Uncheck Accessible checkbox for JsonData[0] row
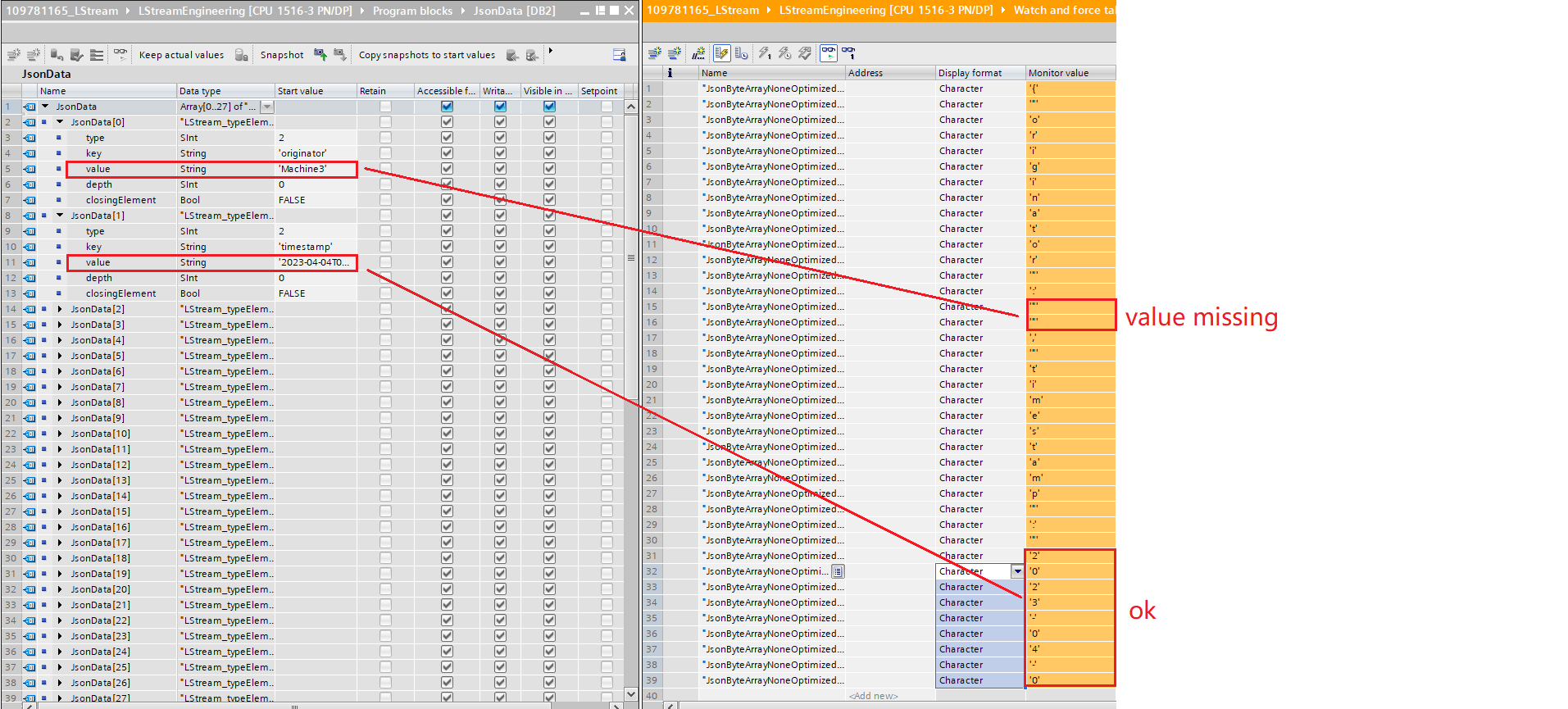 point(447,122)
